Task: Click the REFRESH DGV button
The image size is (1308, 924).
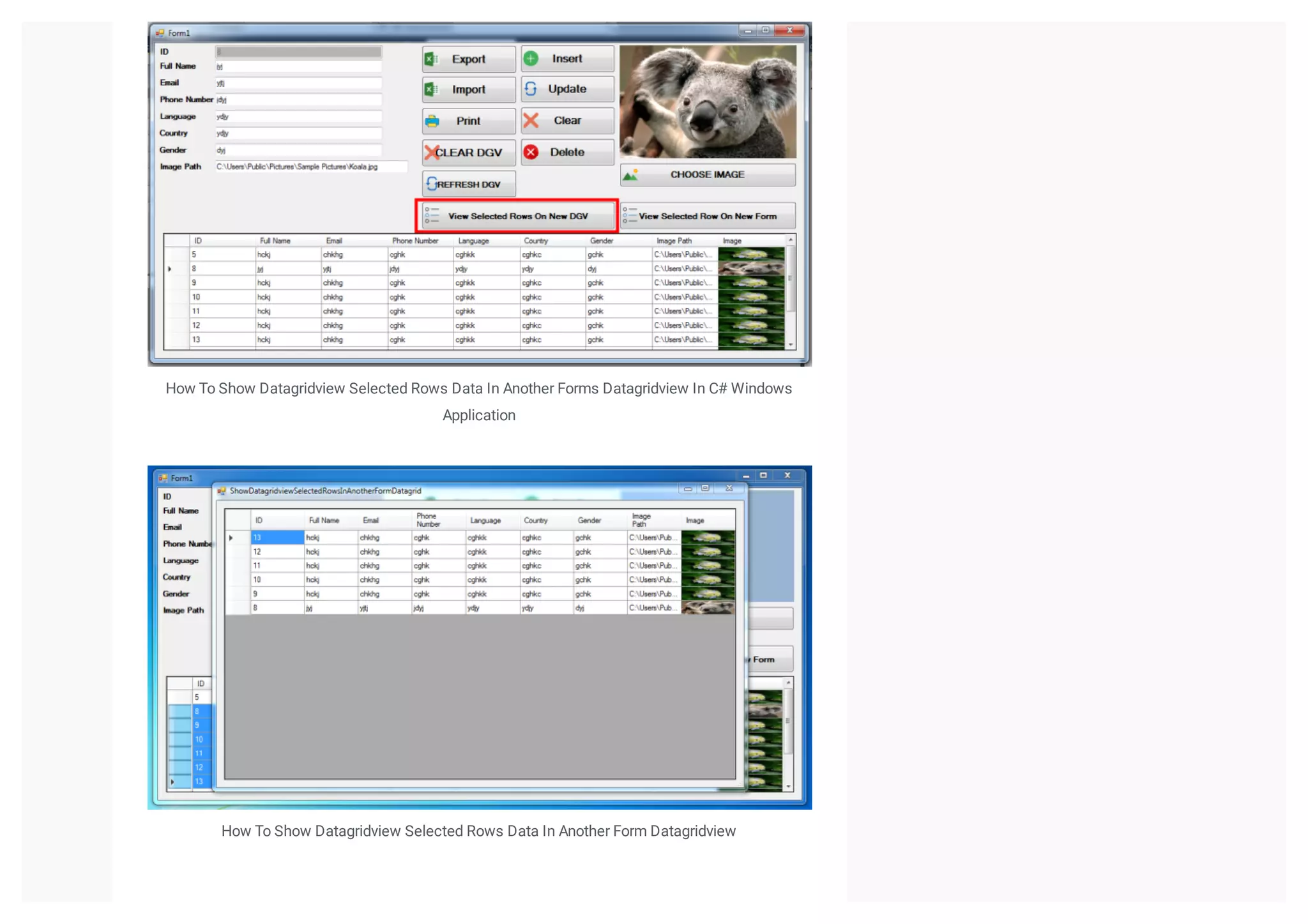Action: 468,184
